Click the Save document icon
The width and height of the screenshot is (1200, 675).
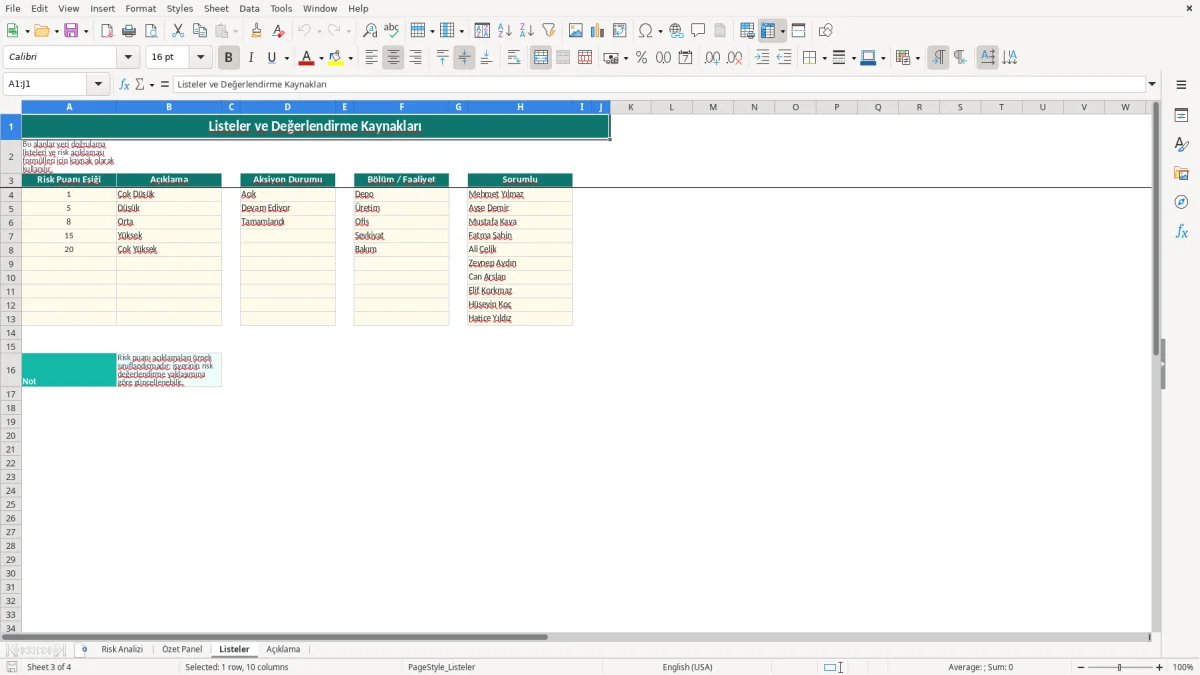pyautogui.click(x=71, y=31)
